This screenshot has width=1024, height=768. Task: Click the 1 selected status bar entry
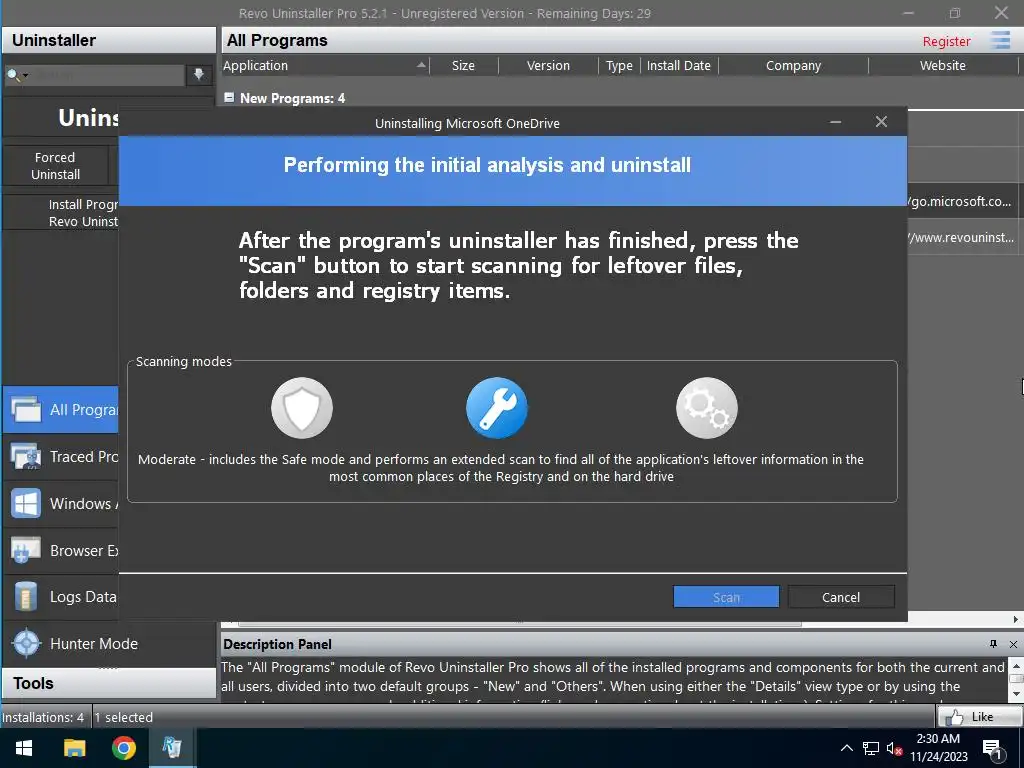(124, 717)
